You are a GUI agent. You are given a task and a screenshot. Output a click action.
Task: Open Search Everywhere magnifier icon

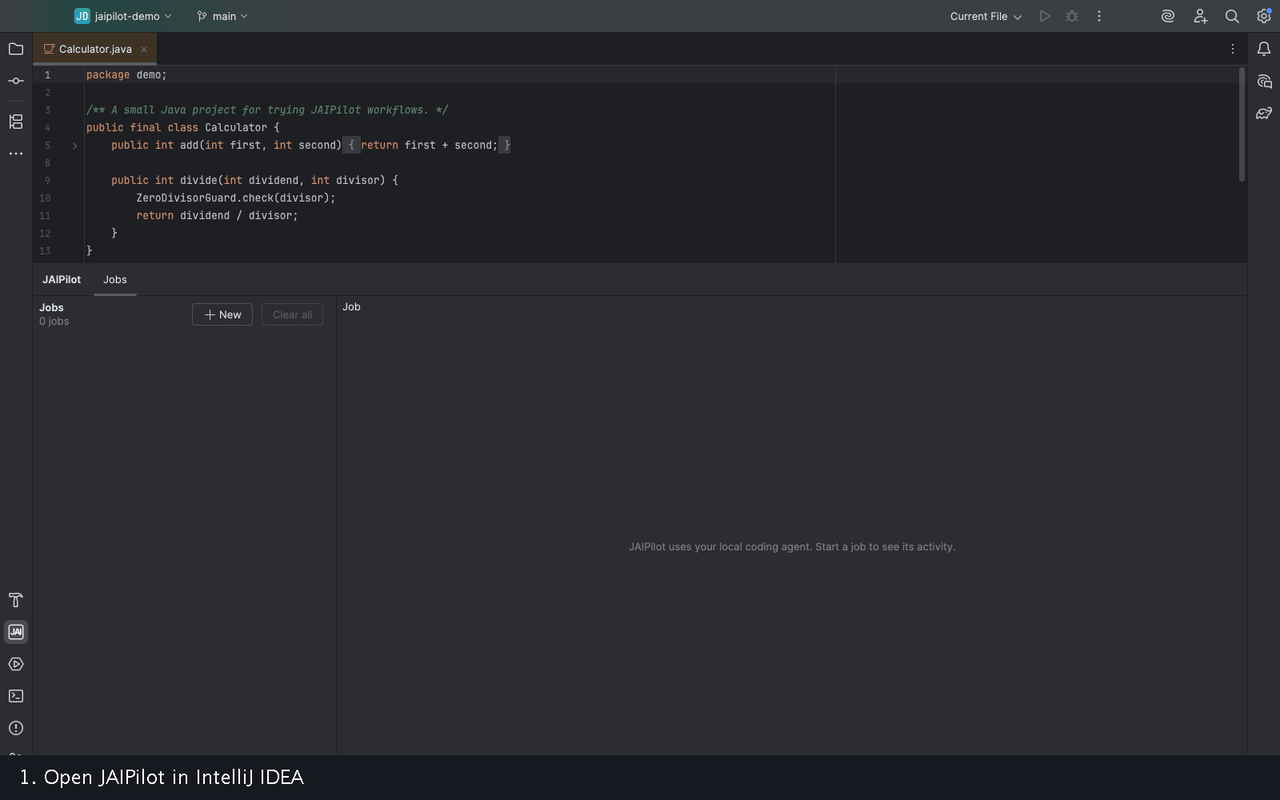[x=1232, y=16]
